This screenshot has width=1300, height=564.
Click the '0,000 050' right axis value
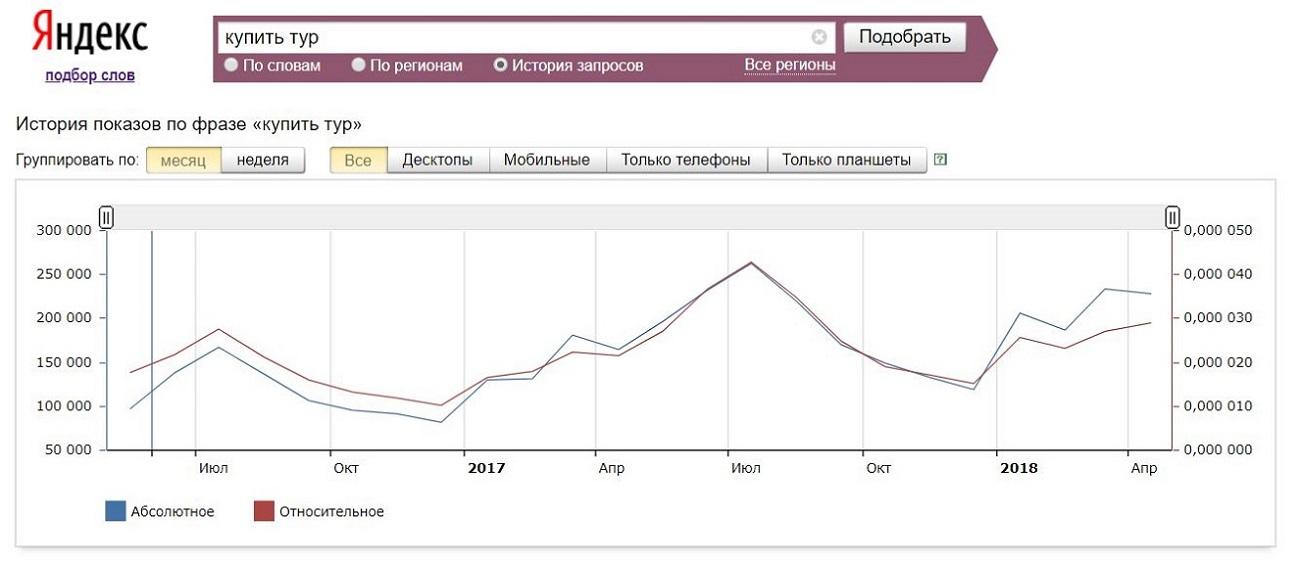point(1218,230)
